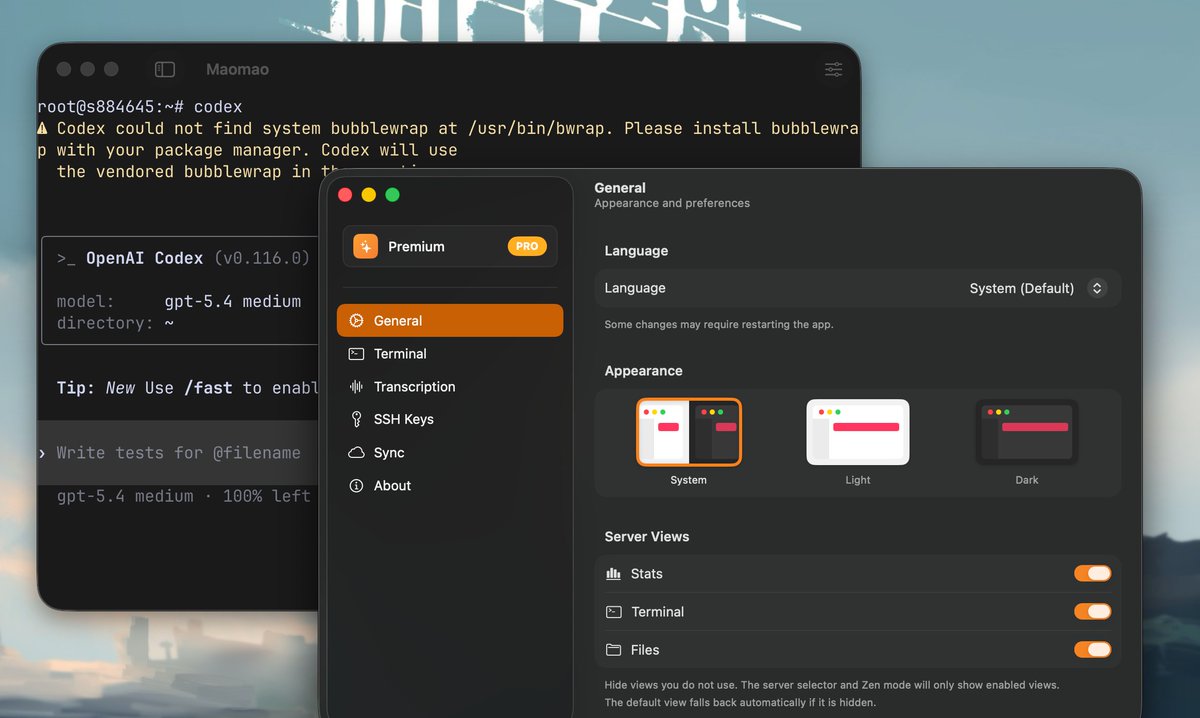Open the General settings section
1200x718 pixels.
(450, 320)
